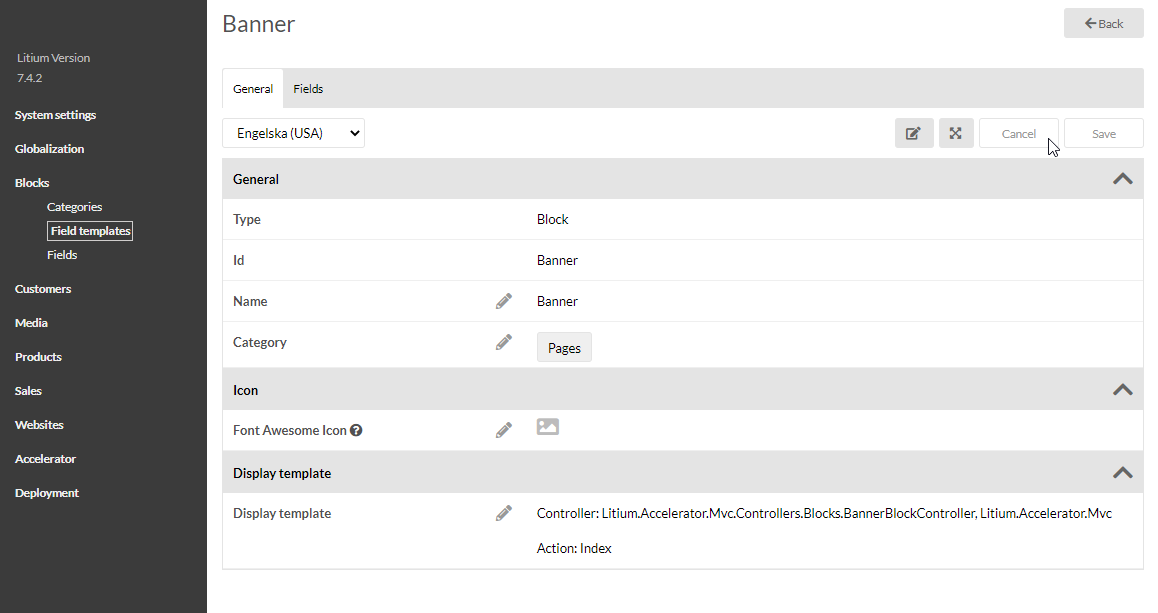
Task: Select the General tab
Action: coord(253,89)
